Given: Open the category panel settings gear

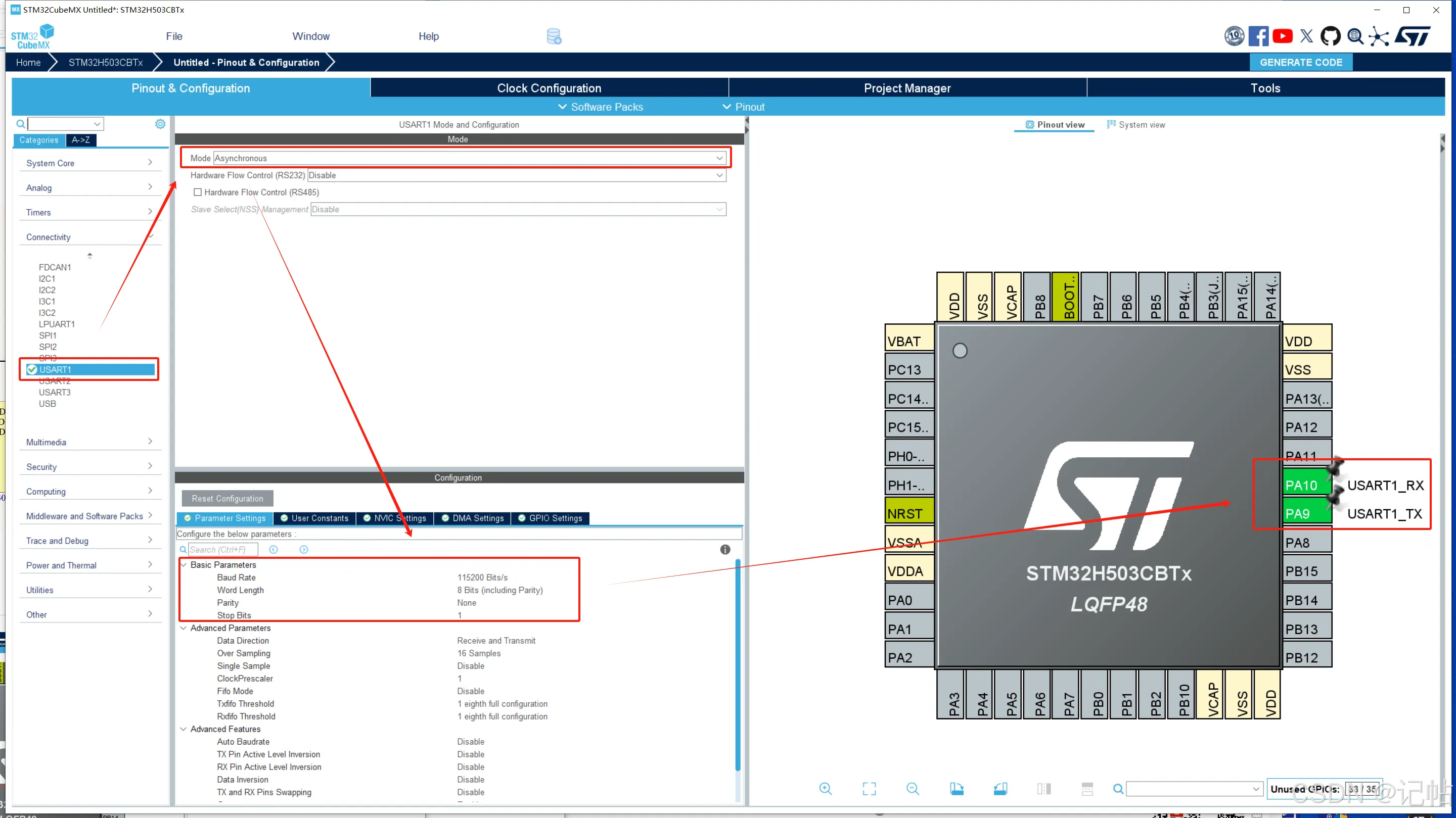Looking at the screenshot, I should point(161,124).
